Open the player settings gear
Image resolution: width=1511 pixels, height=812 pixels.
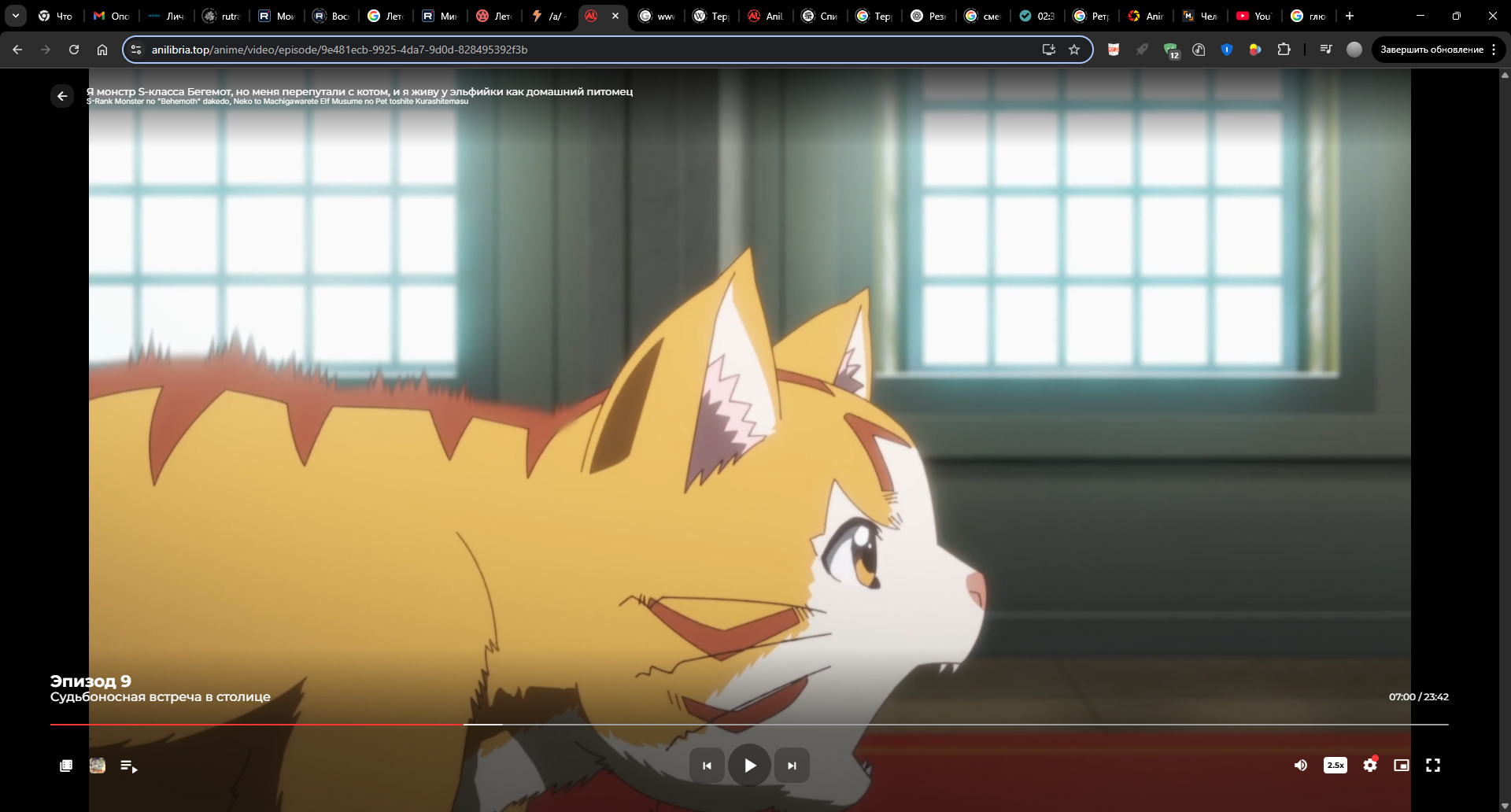[x=1370, y=765]
